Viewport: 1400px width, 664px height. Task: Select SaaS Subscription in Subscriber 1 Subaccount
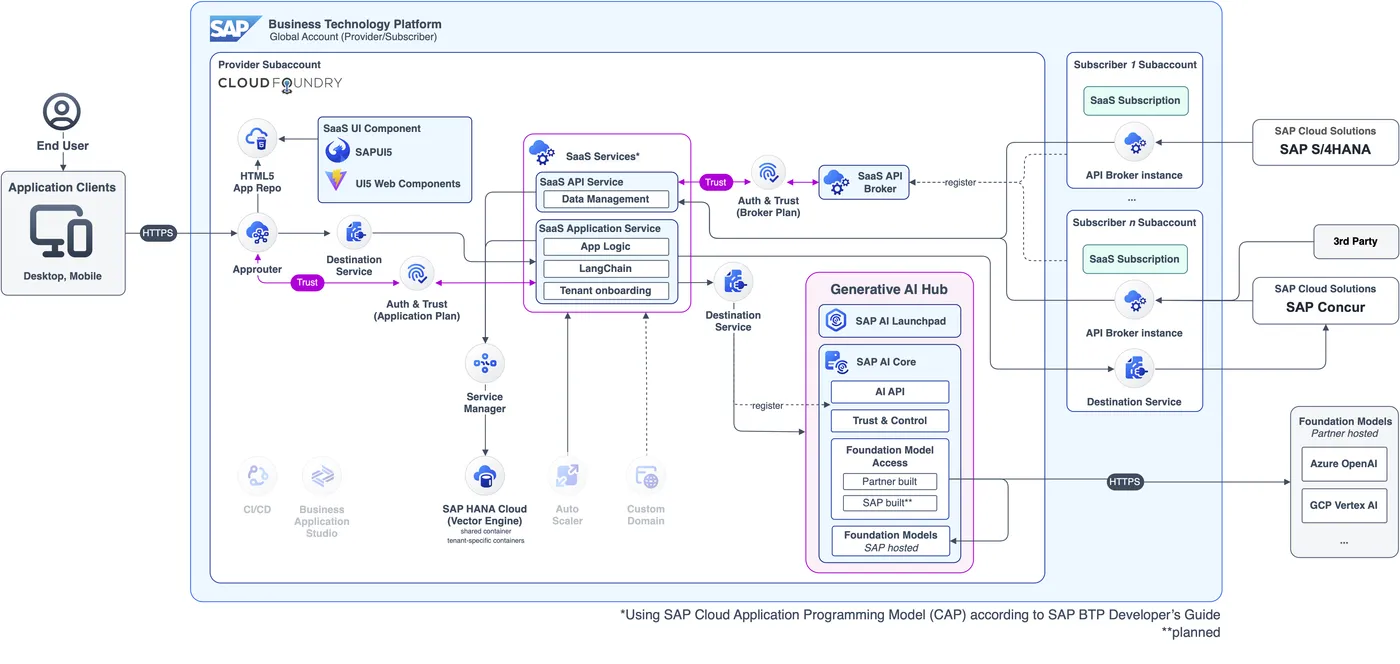[1135, 101]
